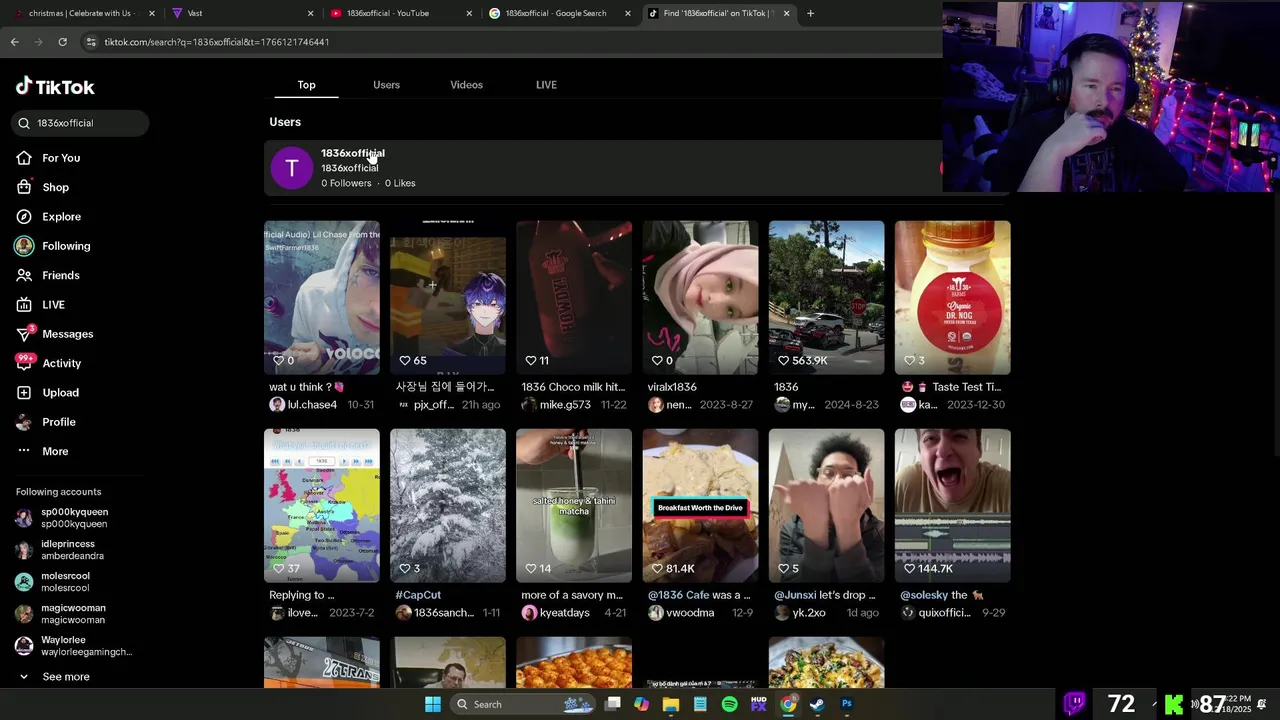This screenshot has width=1280, height=720.
Task: Open the Shop page
Action: pos(55,187)
